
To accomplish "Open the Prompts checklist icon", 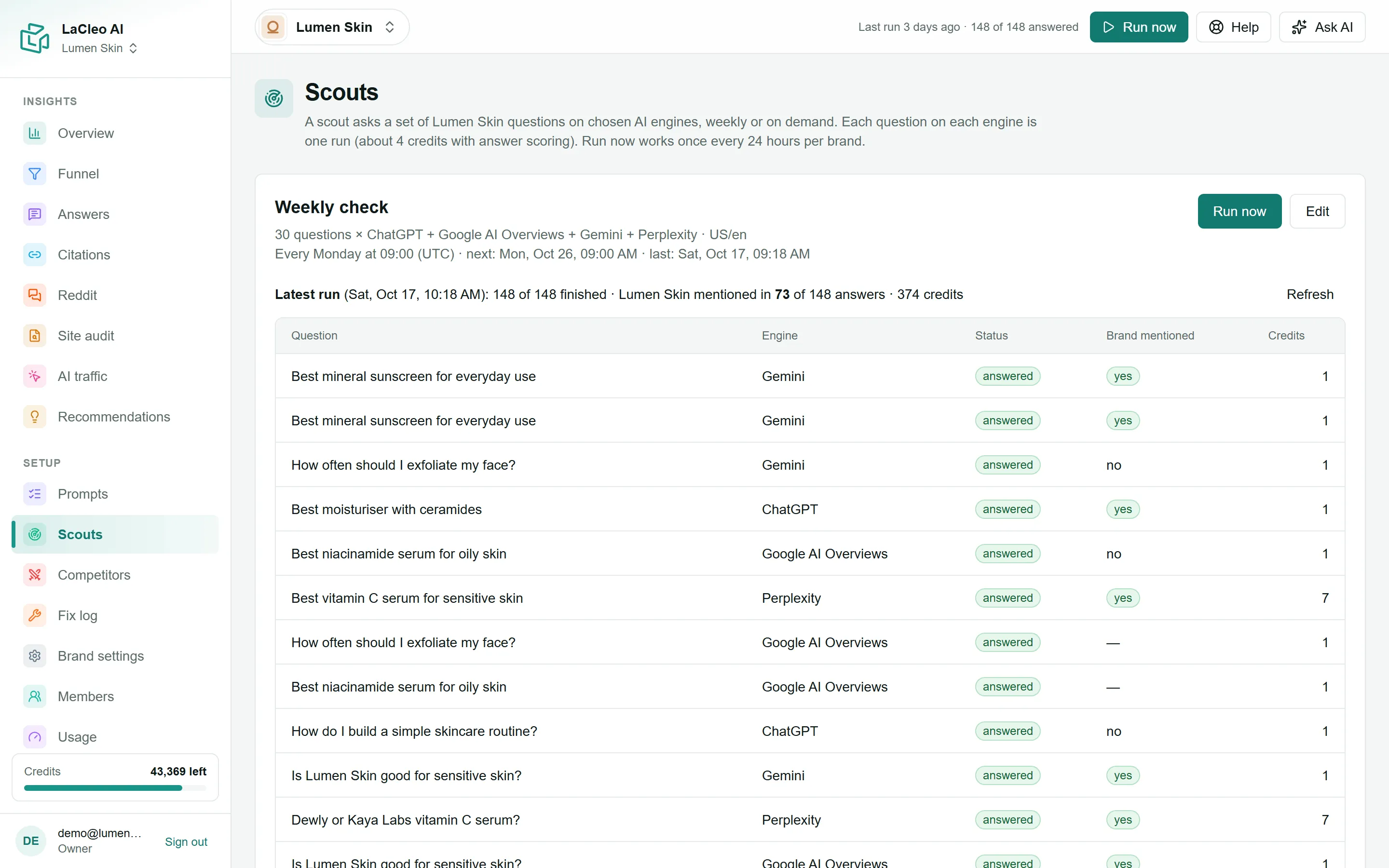I will [34, 494].
